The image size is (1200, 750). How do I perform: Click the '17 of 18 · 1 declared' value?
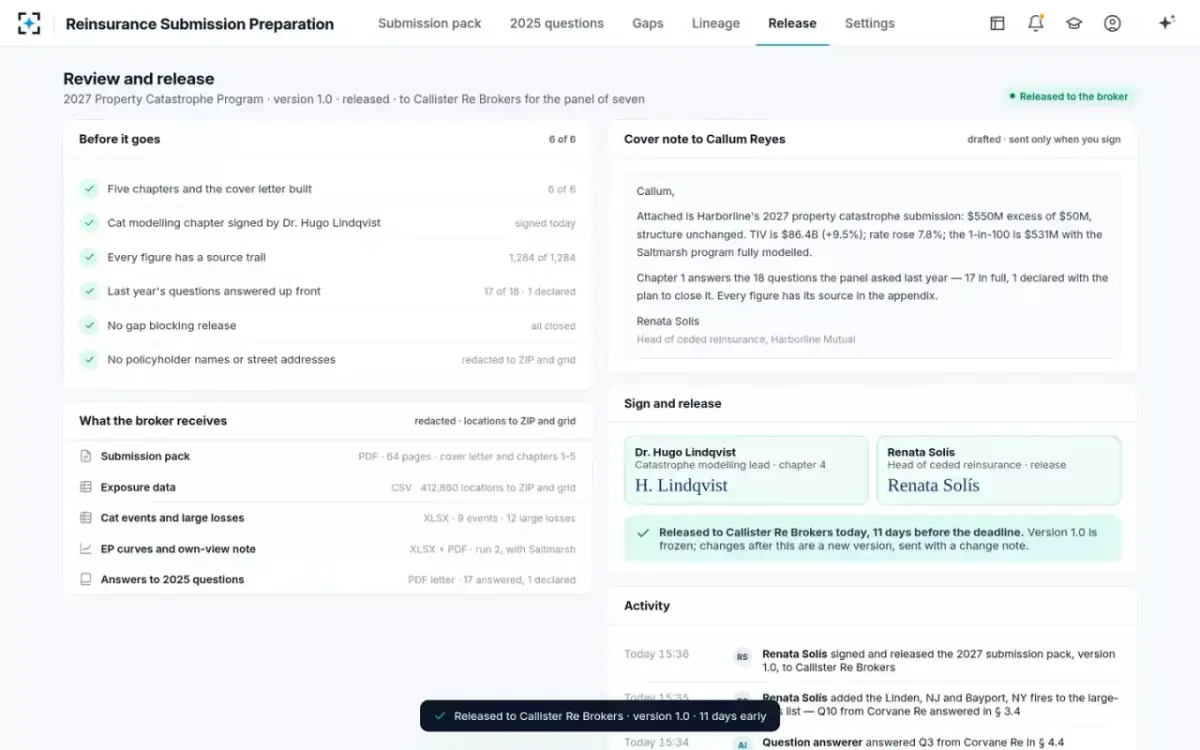[x=530, y=292]
